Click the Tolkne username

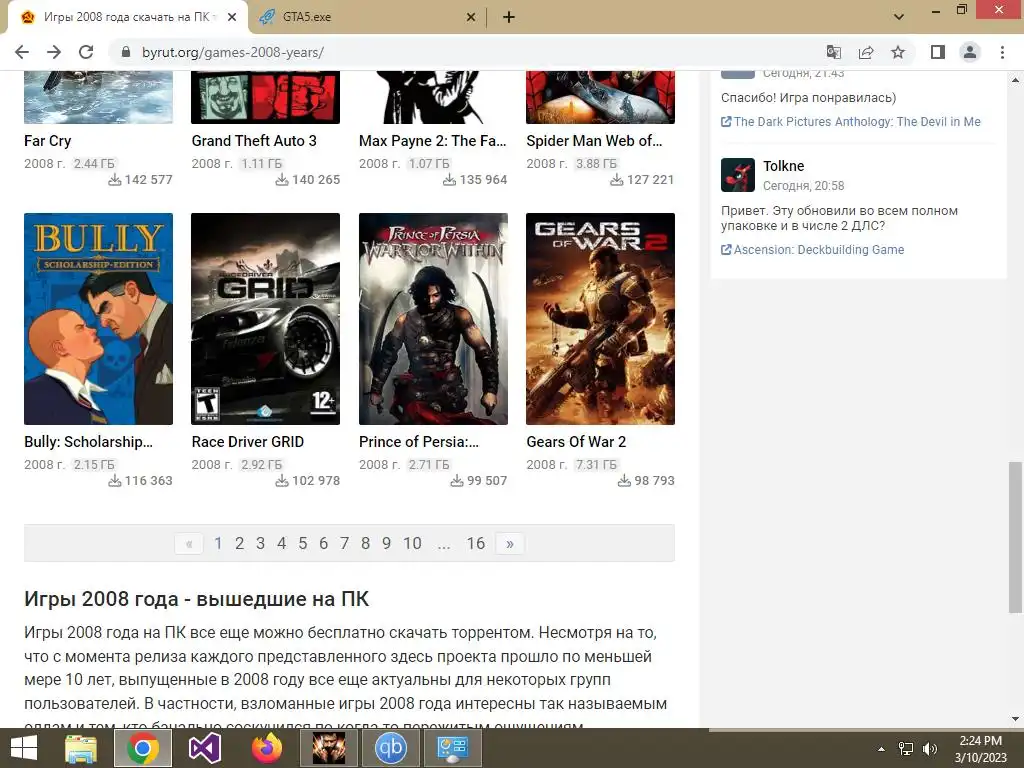784,166
